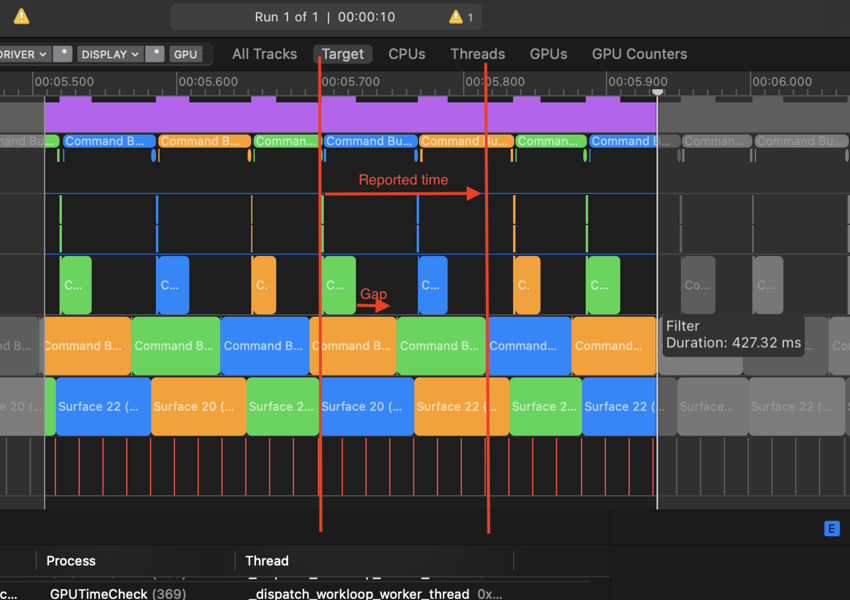Switch to the All Tracks tab
The width and height of the screenshot is (850, 600).
click(264, 54)
